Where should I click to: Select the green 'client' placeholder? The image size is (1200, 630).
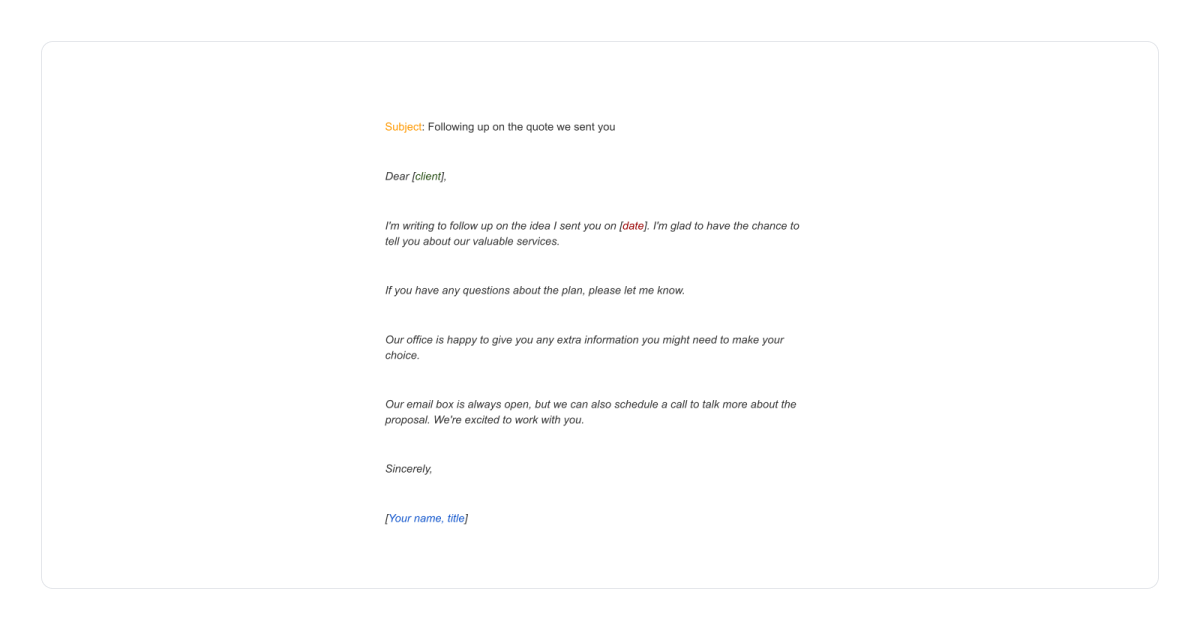pyautogui.click(x=428, y=176)
